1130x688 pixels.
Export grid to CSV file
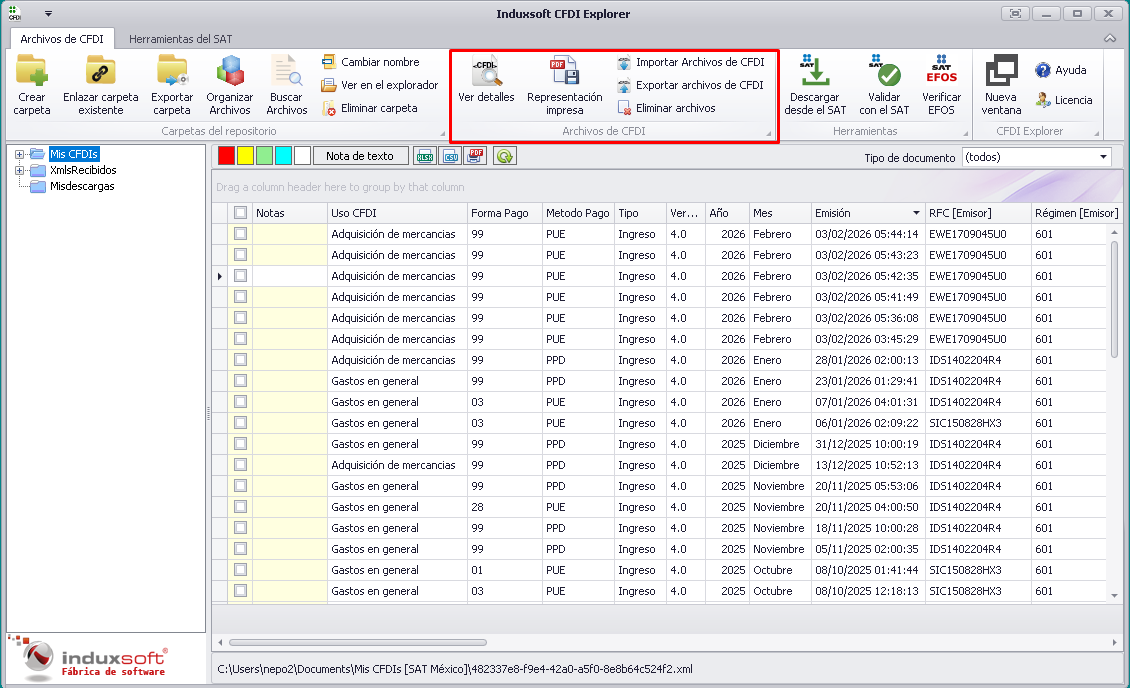tap(451, 156)
